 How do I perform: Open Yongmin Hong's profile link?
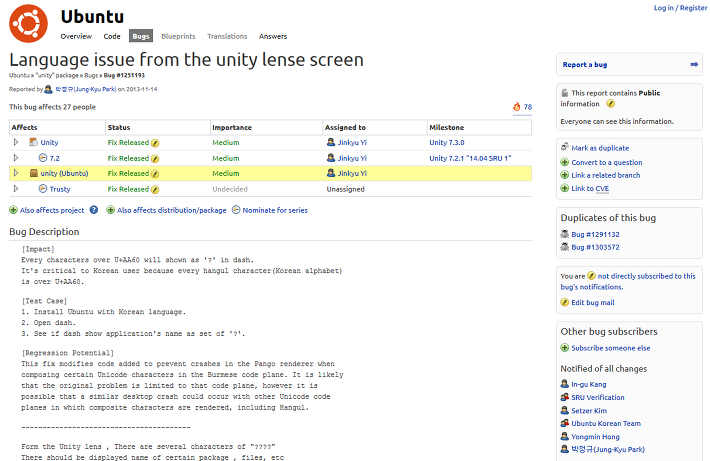point(595,437)
